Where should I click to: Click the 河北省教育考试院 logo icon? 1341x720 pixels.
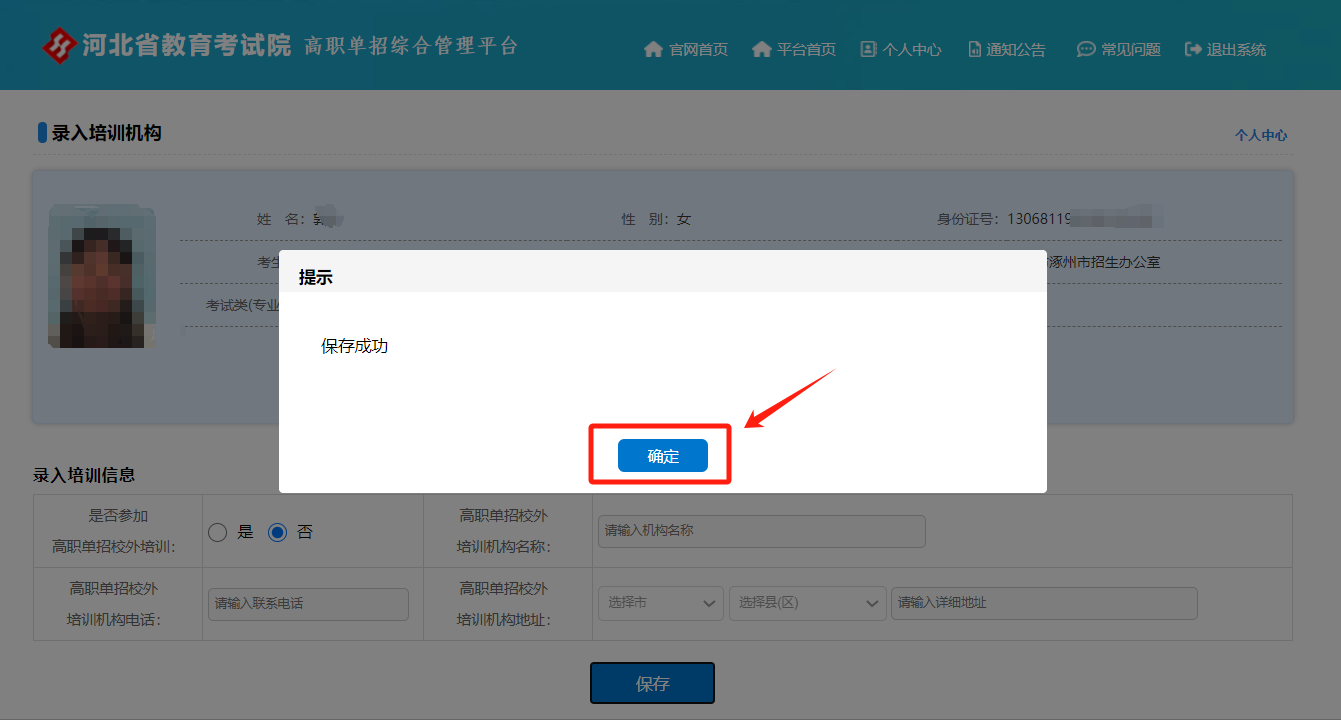[x=60, y=45]
